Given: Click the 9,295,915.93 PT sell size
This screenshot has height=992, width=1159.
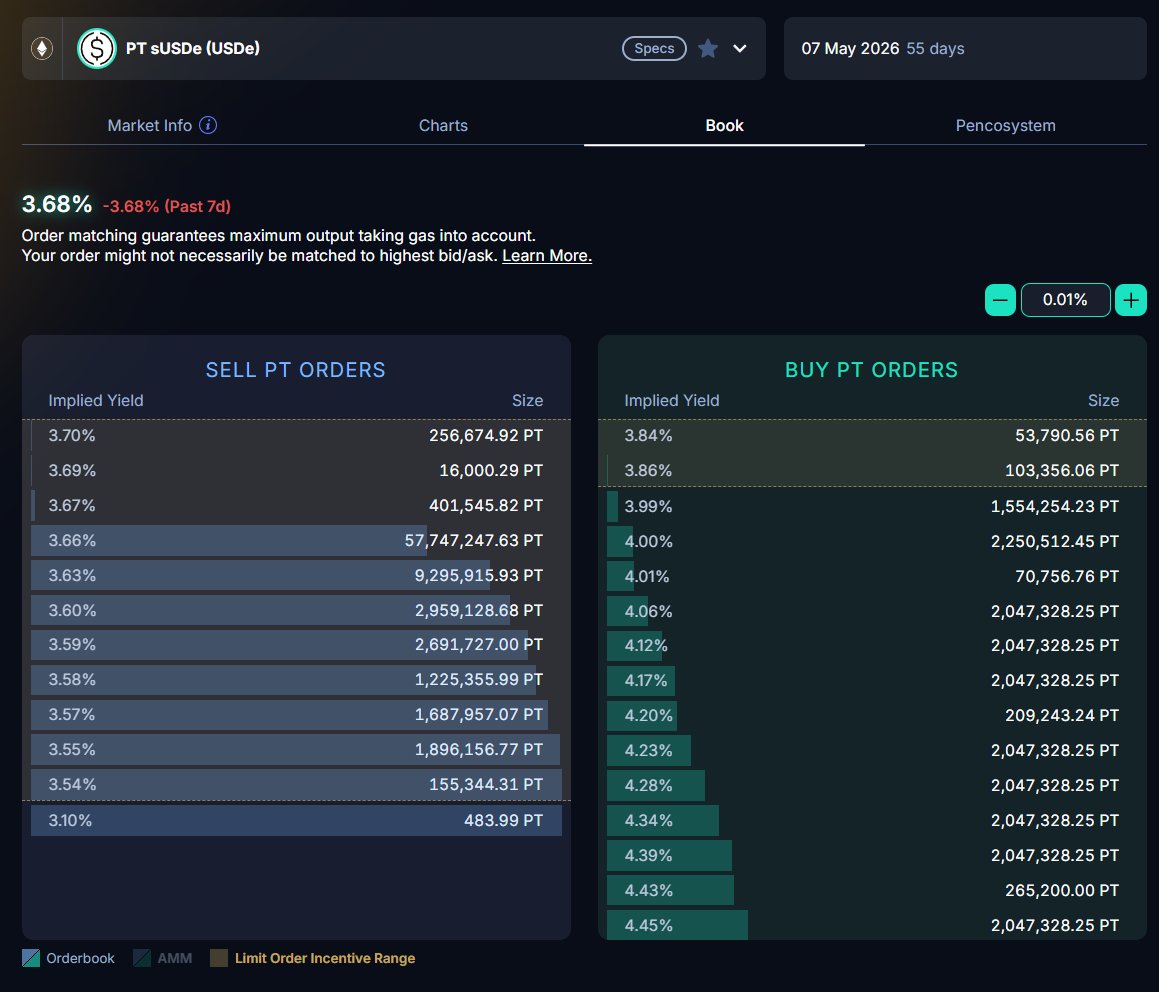Looking at the screenshot, I should [478, 575].
